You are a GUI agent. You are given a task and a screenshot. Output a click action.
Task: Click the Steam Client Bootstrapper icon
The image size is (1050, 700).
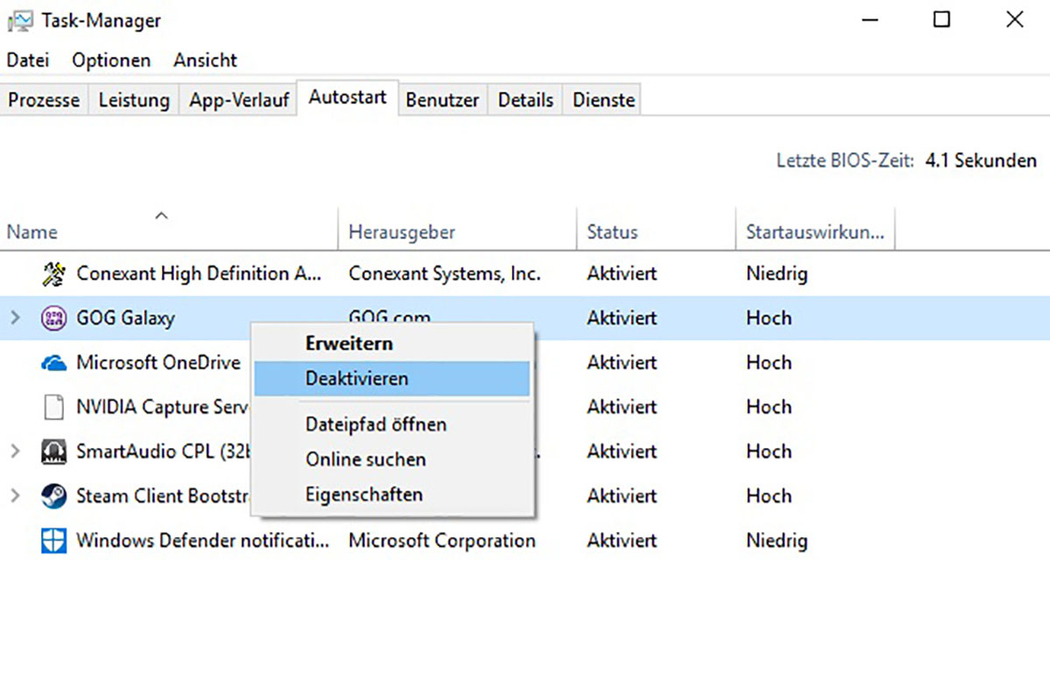(54, 496)
